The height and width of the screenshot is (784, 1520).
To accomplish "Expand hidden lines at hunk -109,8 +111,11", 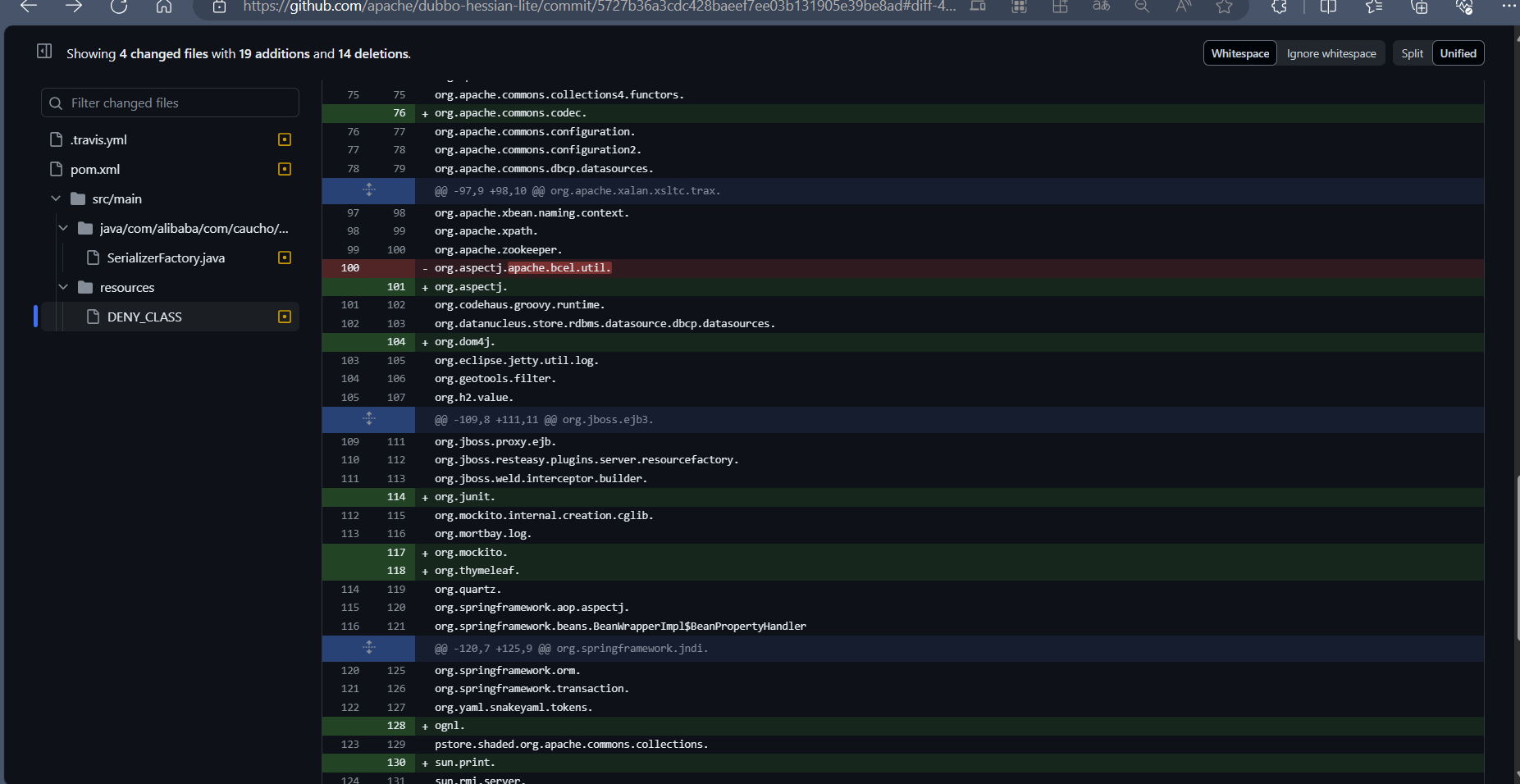I will 369,419.
